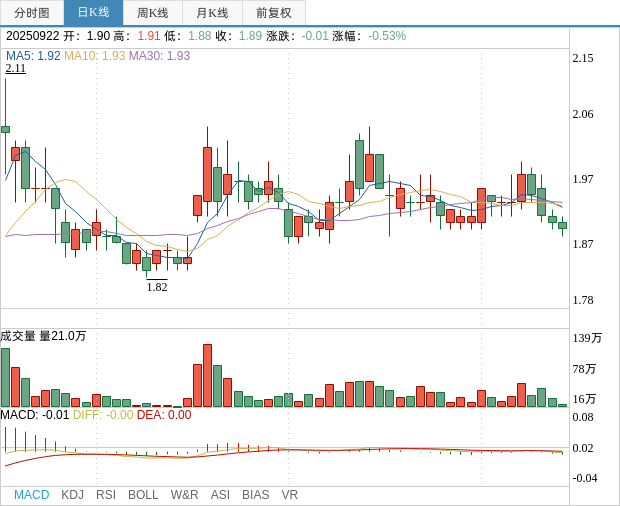Switch to the 分时图 tab

tap(32, 13)
